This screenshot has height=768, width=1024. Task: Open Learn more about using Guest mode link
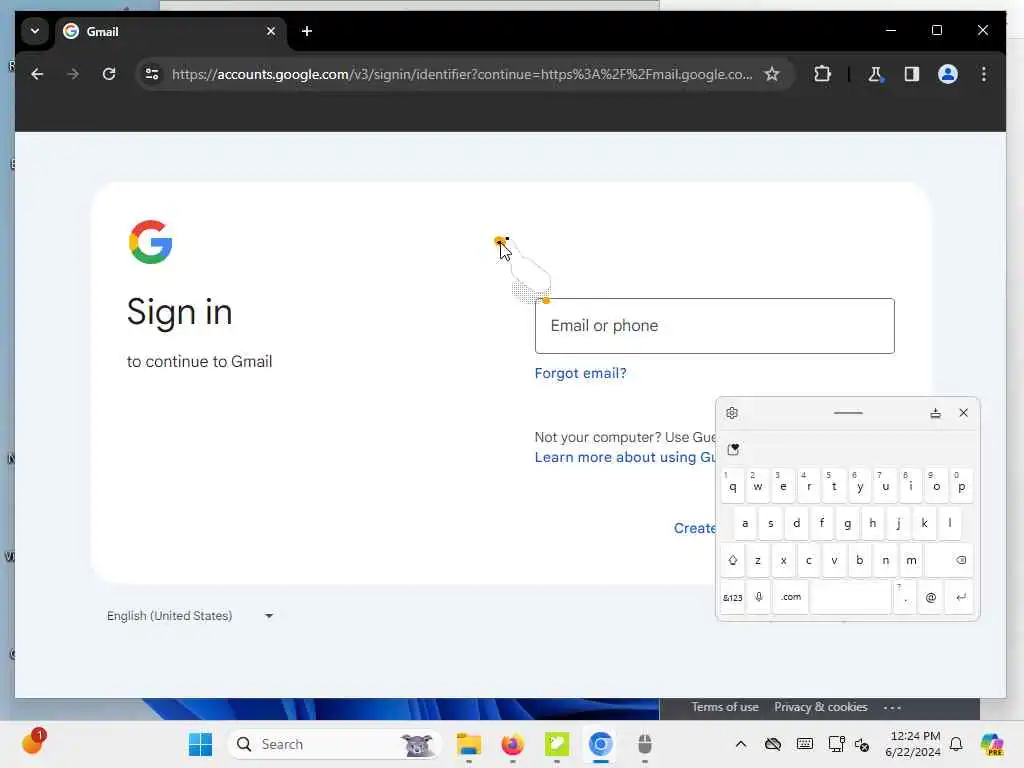pos(625,457)
